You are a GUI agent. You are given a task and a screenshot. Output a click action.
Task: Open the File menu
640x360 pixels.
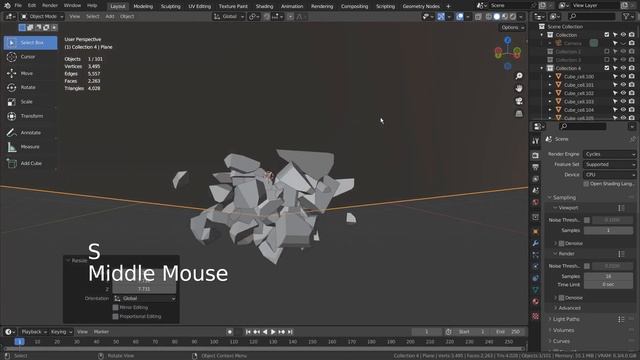(18, 6)
